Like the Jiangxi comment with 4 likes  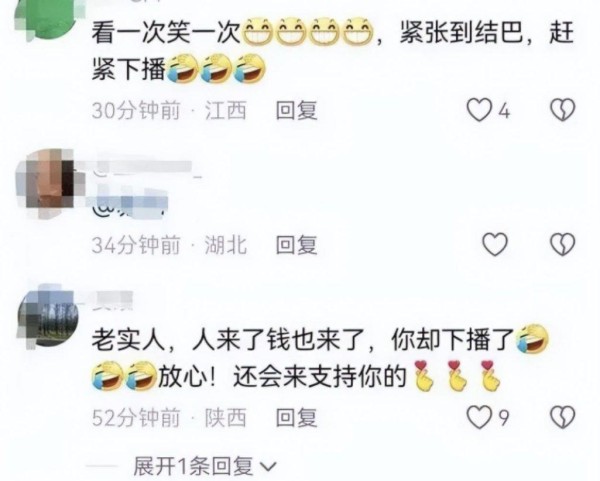[x=479, y=110]
